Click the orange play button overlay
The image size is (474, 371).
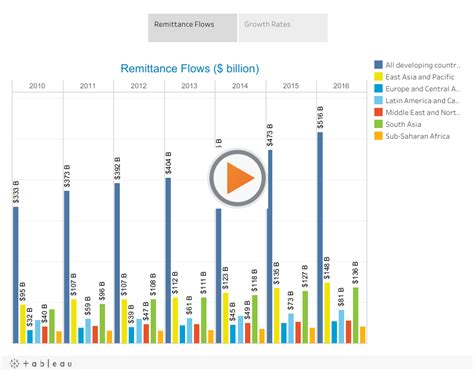237,178
